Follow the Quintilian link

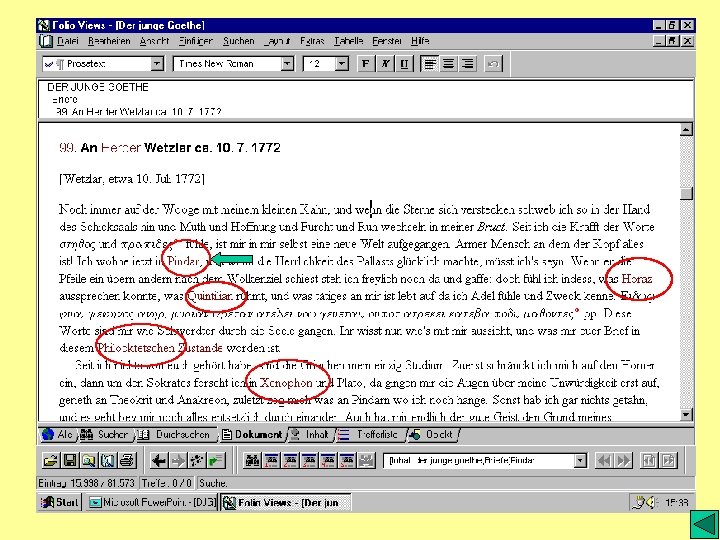(210, 296)
